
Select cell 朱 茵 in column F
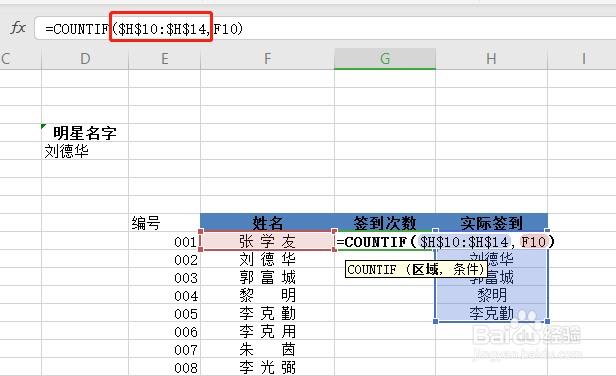[x=268, y=349]
